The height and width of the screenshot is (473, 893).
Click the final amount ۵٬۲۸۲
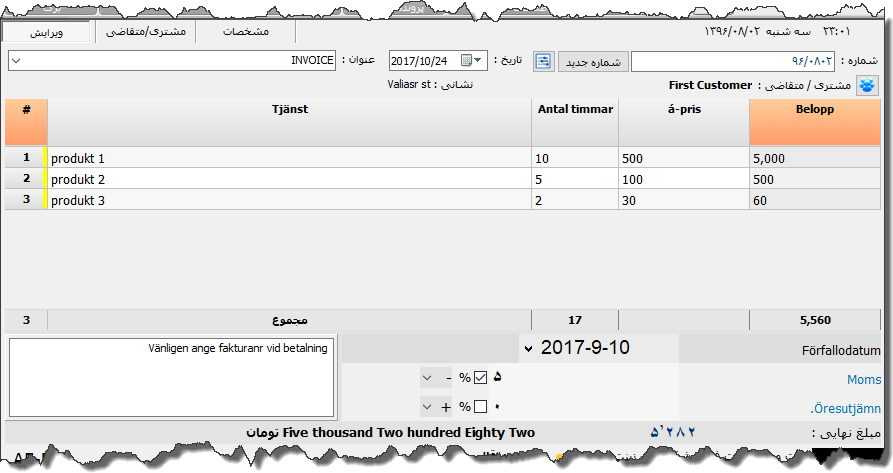pos(673,433)
